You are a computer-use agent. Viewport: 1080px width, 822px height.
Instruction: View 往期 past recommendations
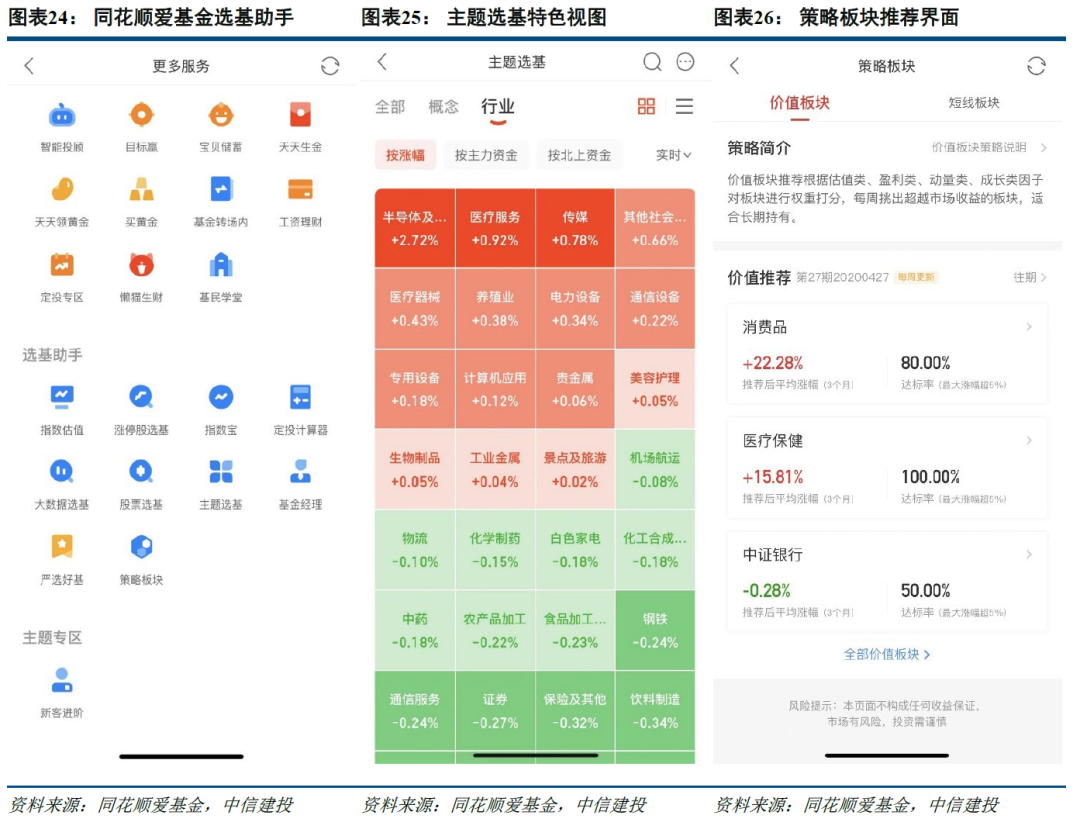[x=1030, y=277]
